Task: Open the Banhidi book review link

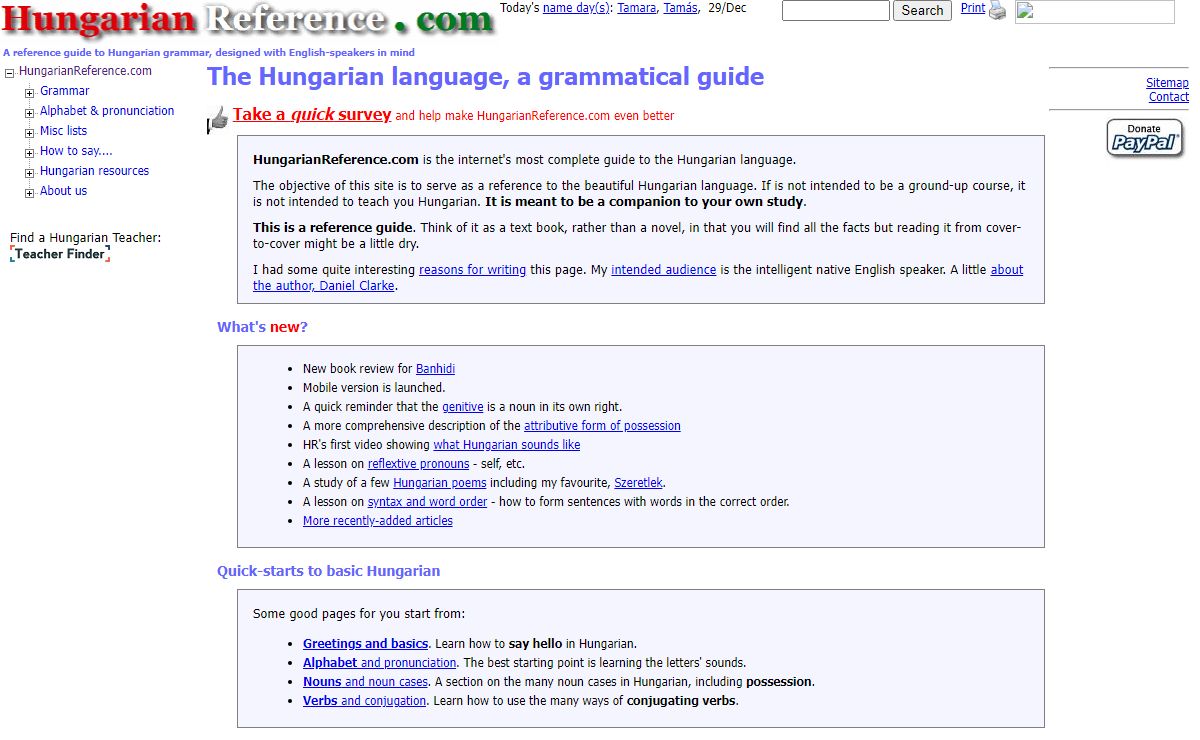Action: (x=435, y=369)
